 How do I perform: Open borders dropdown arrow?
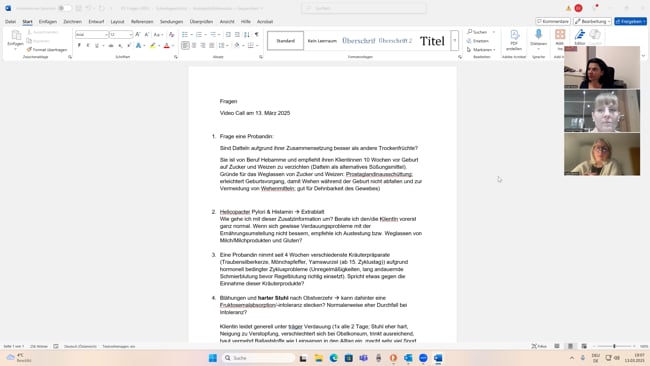click(257, 46)
